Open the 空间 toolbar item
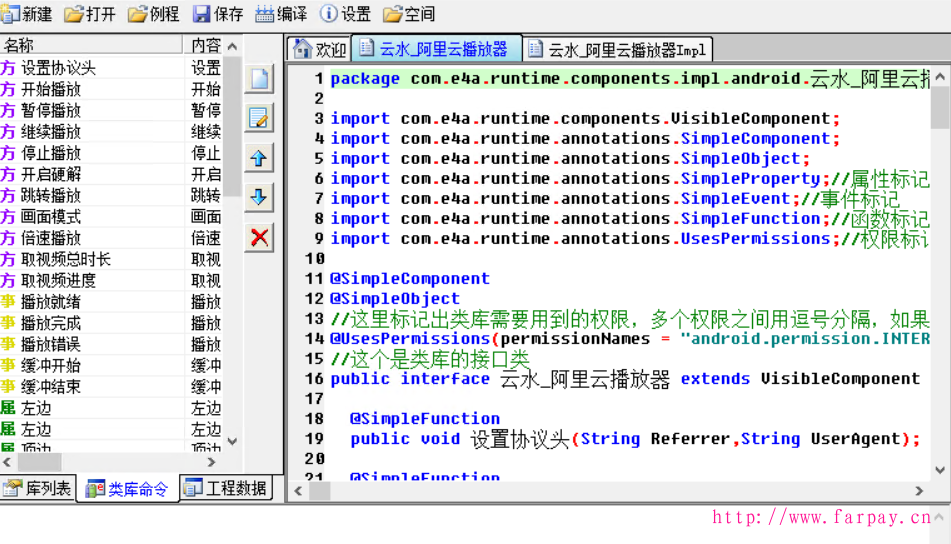Viewport: 951px width, 544px height. click(x=409, y=14)
